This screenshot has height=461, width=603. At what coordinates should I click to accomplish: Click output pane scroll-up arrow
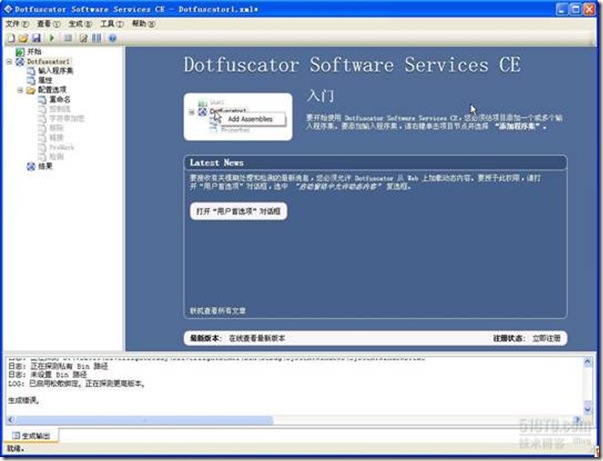(x=588, y=362)
